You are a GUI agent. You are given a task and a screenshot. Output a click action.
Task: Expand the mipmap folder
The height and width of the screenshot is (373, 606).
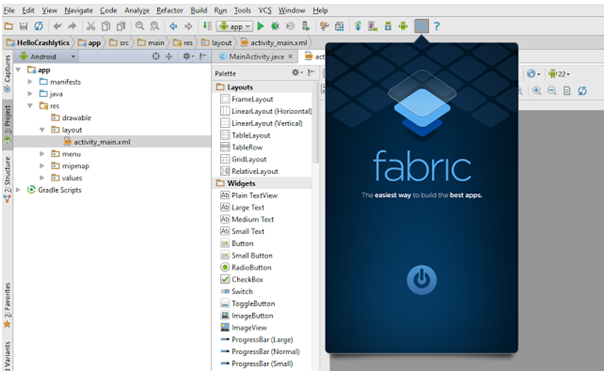(x=42, y=166)
